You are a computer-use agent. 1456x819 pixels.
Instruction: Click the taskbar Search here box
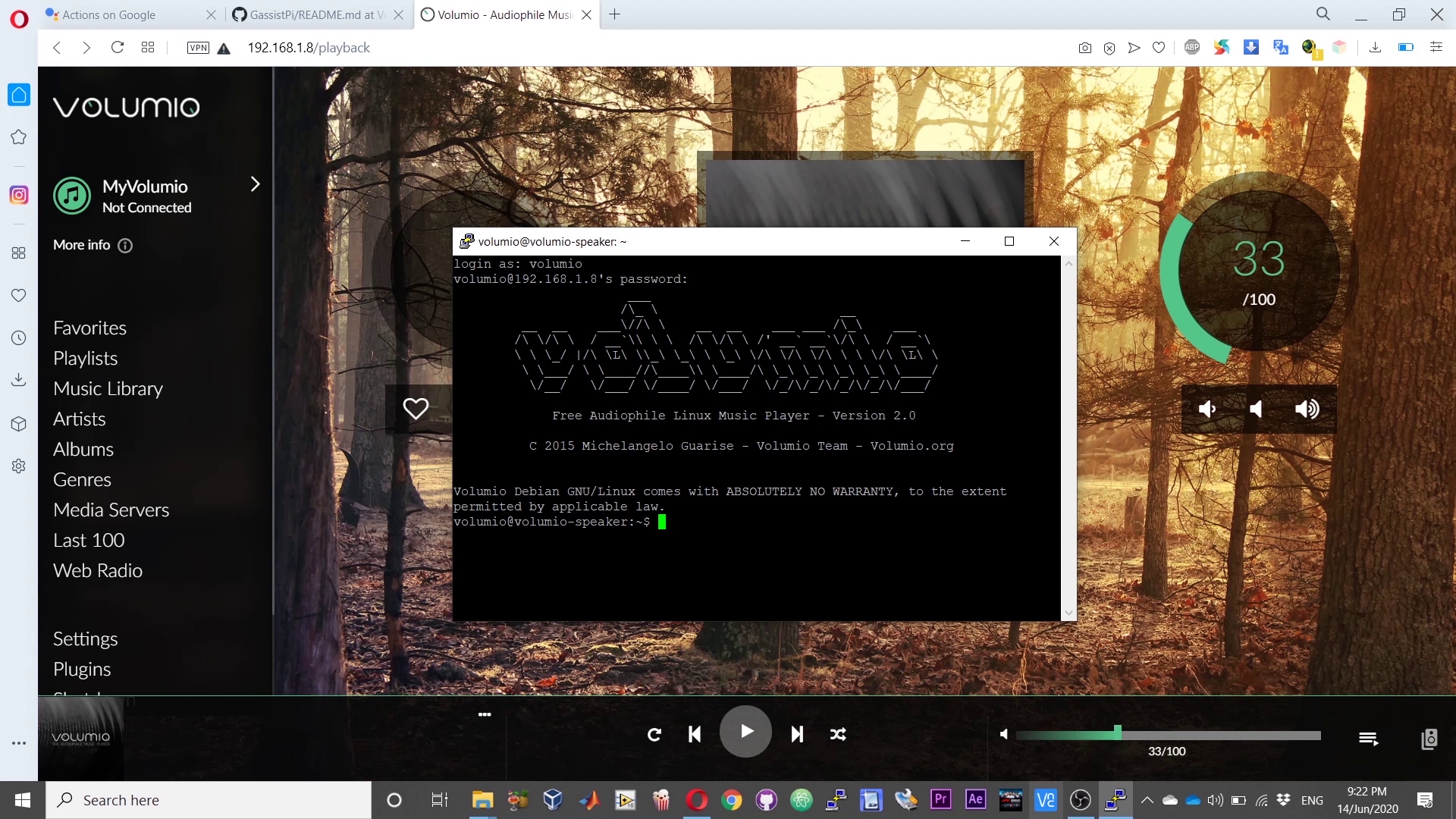coord(209,800)
